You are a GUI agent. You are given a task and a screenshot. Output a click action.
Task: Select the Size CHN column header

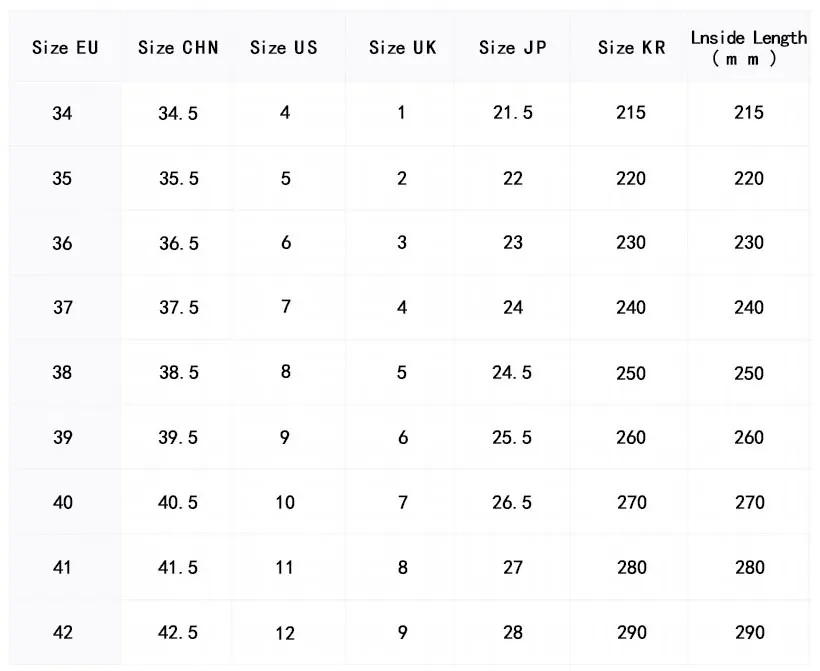click(x=178, y=47)
